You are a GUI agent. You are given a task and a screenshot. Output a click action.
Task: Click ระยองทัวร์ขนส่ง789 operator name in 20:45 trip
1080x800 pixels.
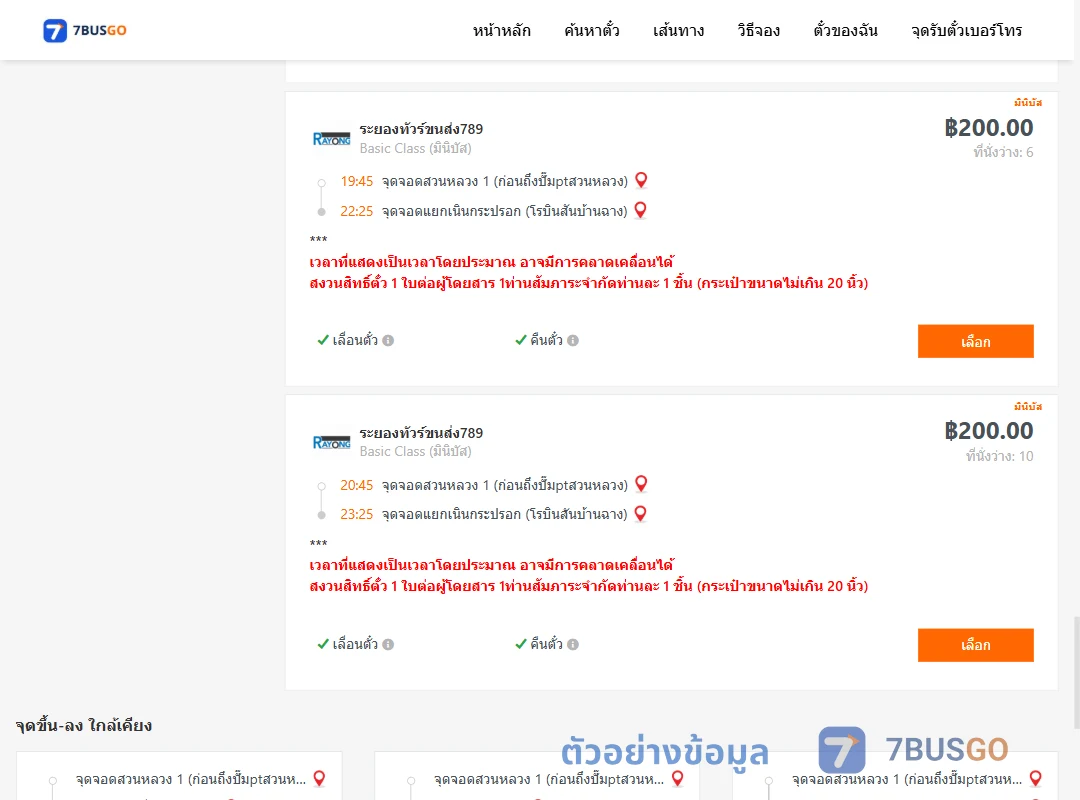(421, 433)
